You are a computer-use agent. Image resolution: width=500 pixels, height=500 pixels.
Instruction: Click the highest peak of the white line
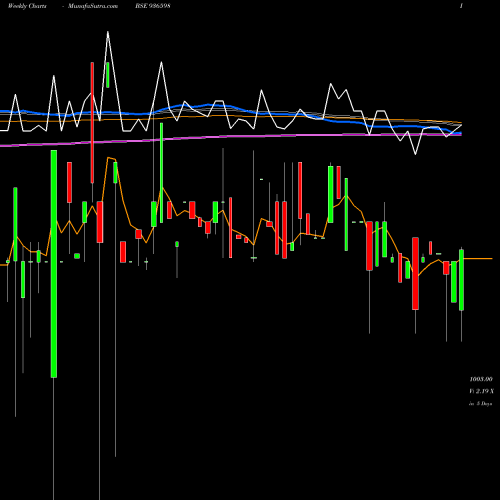coord(108,32)
